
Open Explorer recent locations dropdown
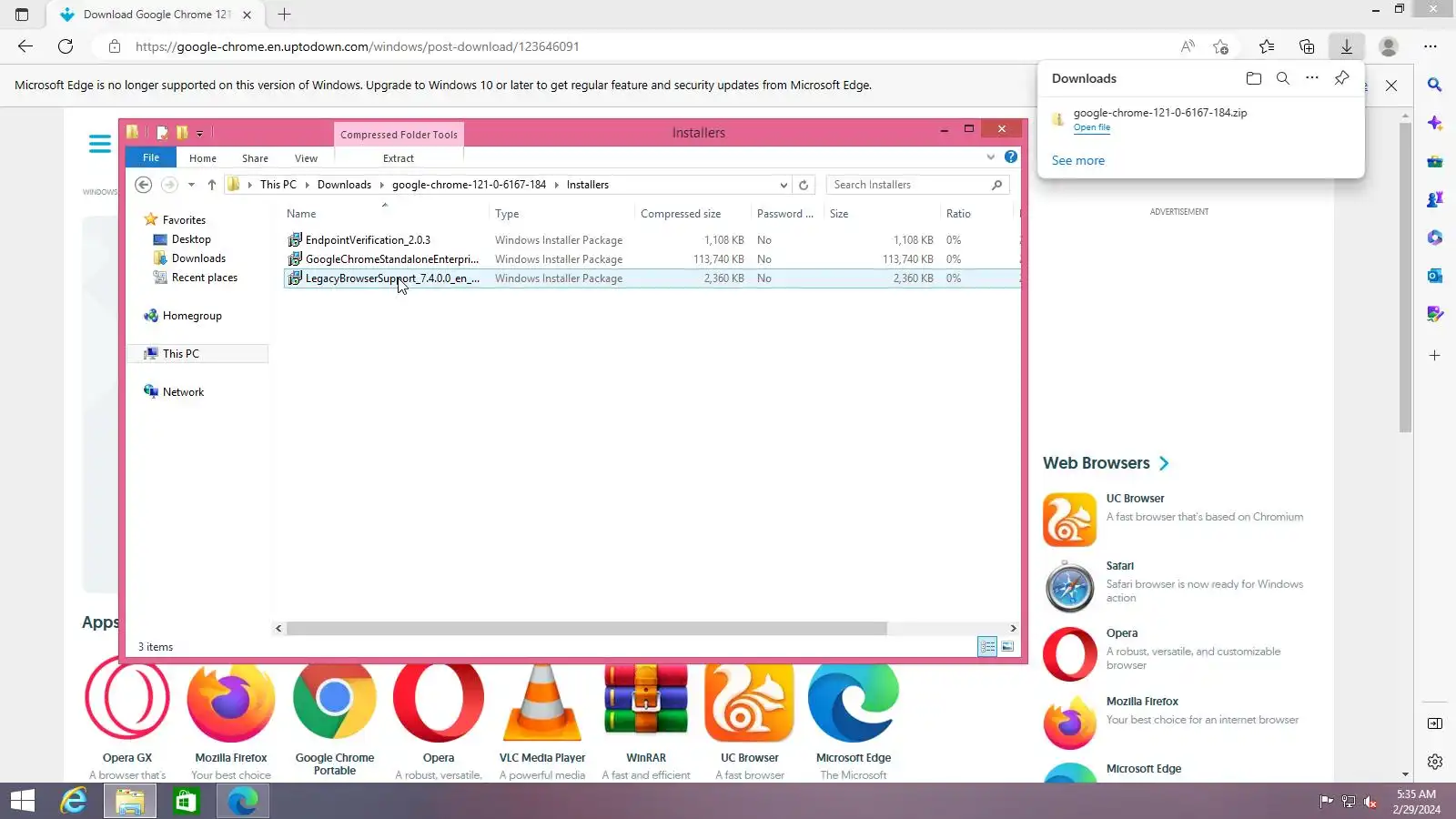tap(191, 185)
